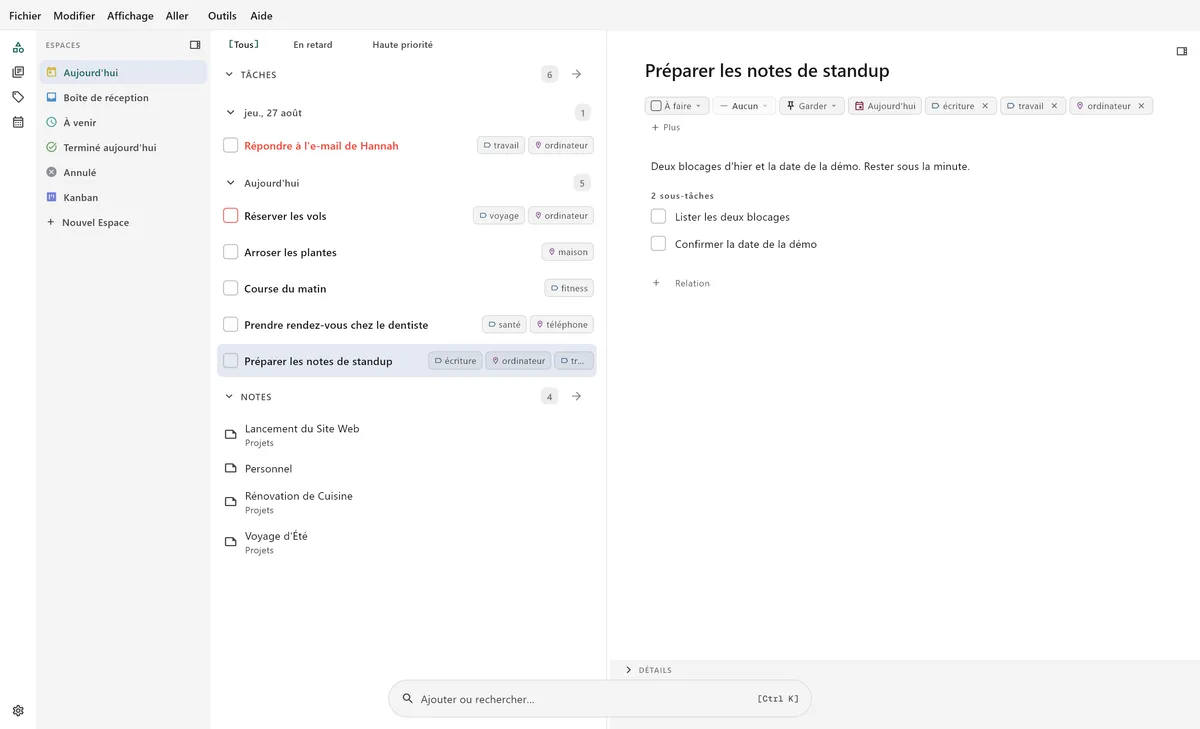Open all tasks via TÂCHES arrow

point(576,74)
